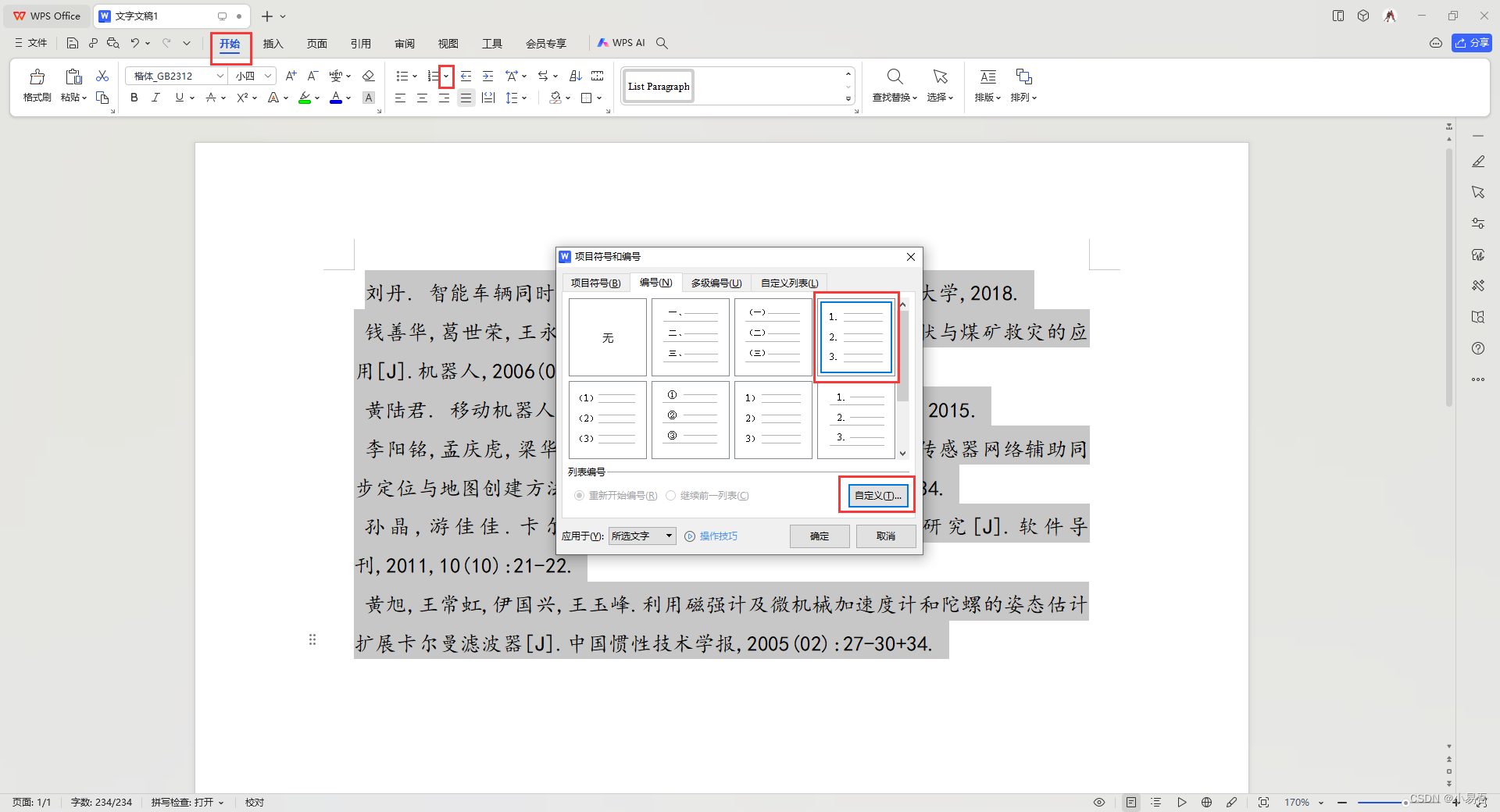Select the None numbering option

point(608,337)
